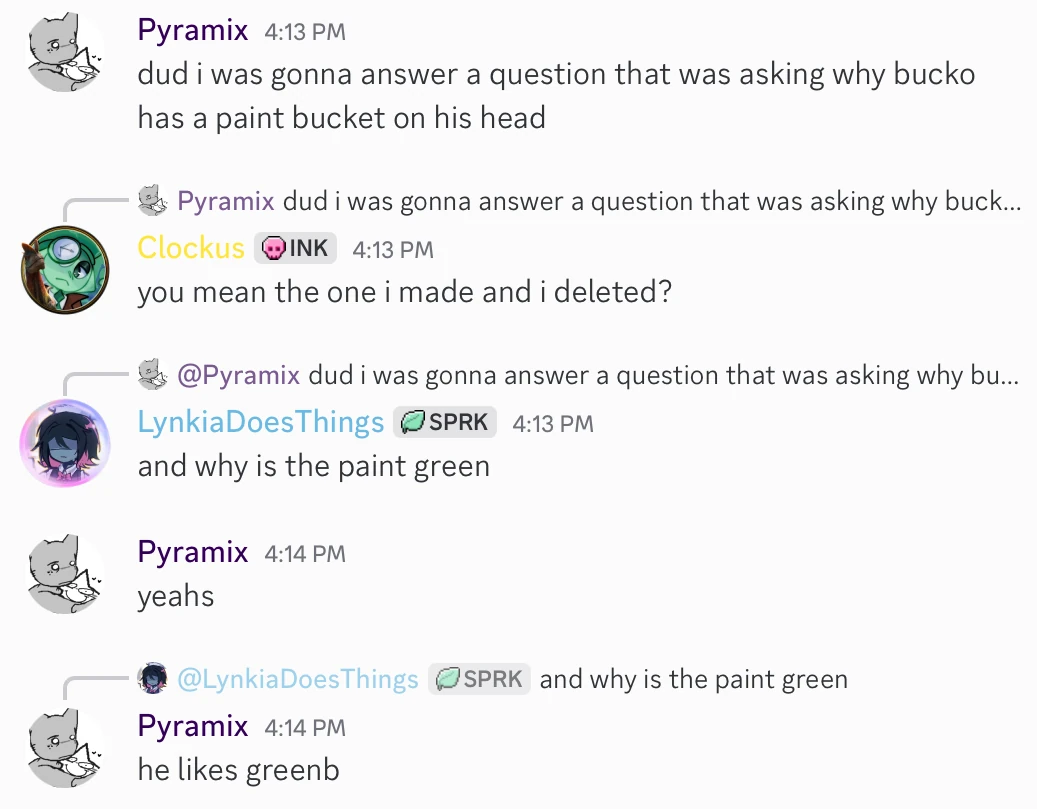The image size is (1037, 809).
Task: Click small Pyramix avatar in Clockus's reply preview
Action: [152, 201]
